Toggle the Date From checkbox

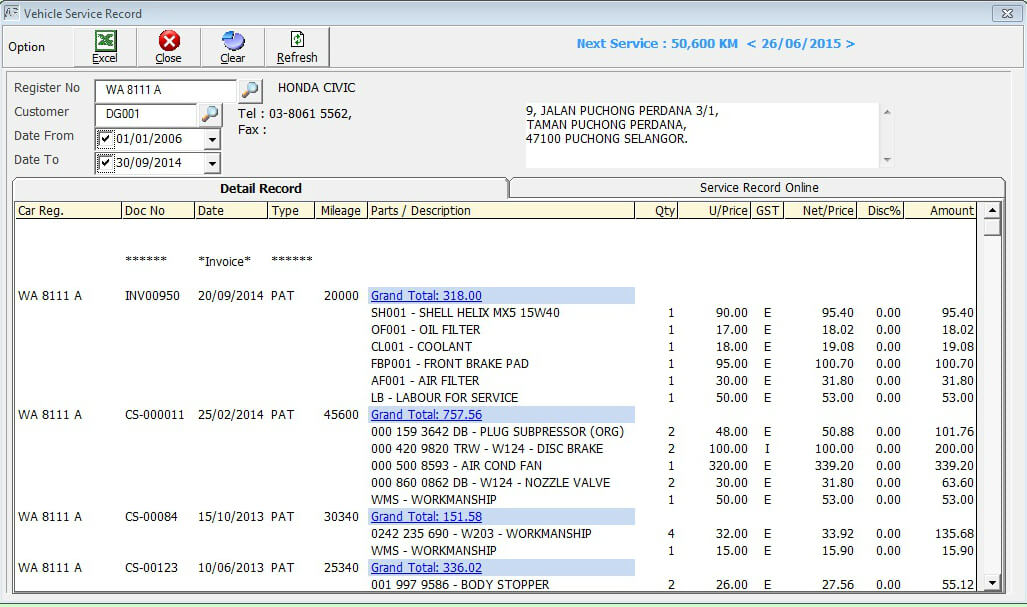pyautogui.click(x=105, y=139)
